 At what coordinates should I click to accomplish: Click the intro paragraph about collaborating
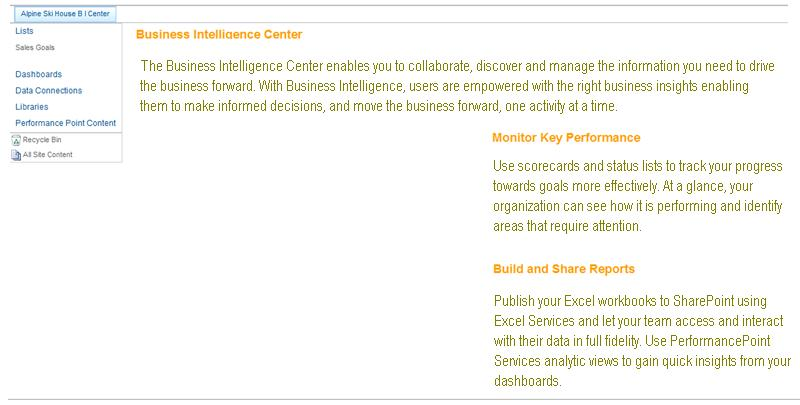(457, 86)
